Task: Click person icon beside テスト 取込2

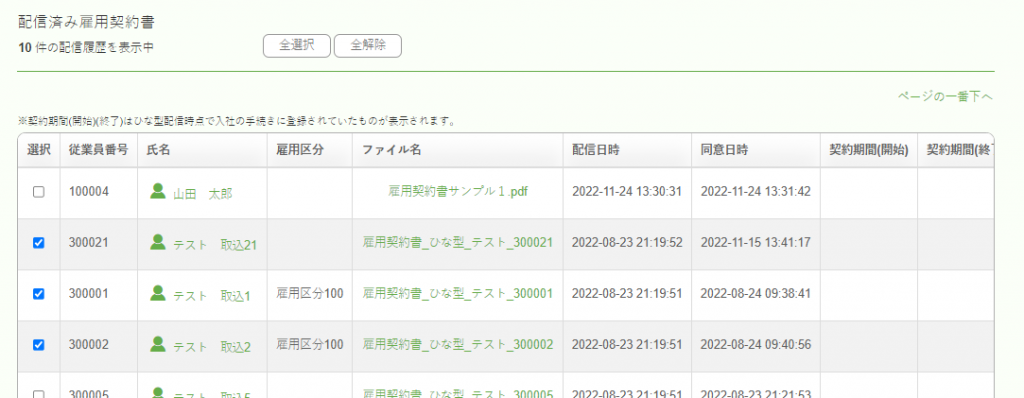Action: (157, 344)
